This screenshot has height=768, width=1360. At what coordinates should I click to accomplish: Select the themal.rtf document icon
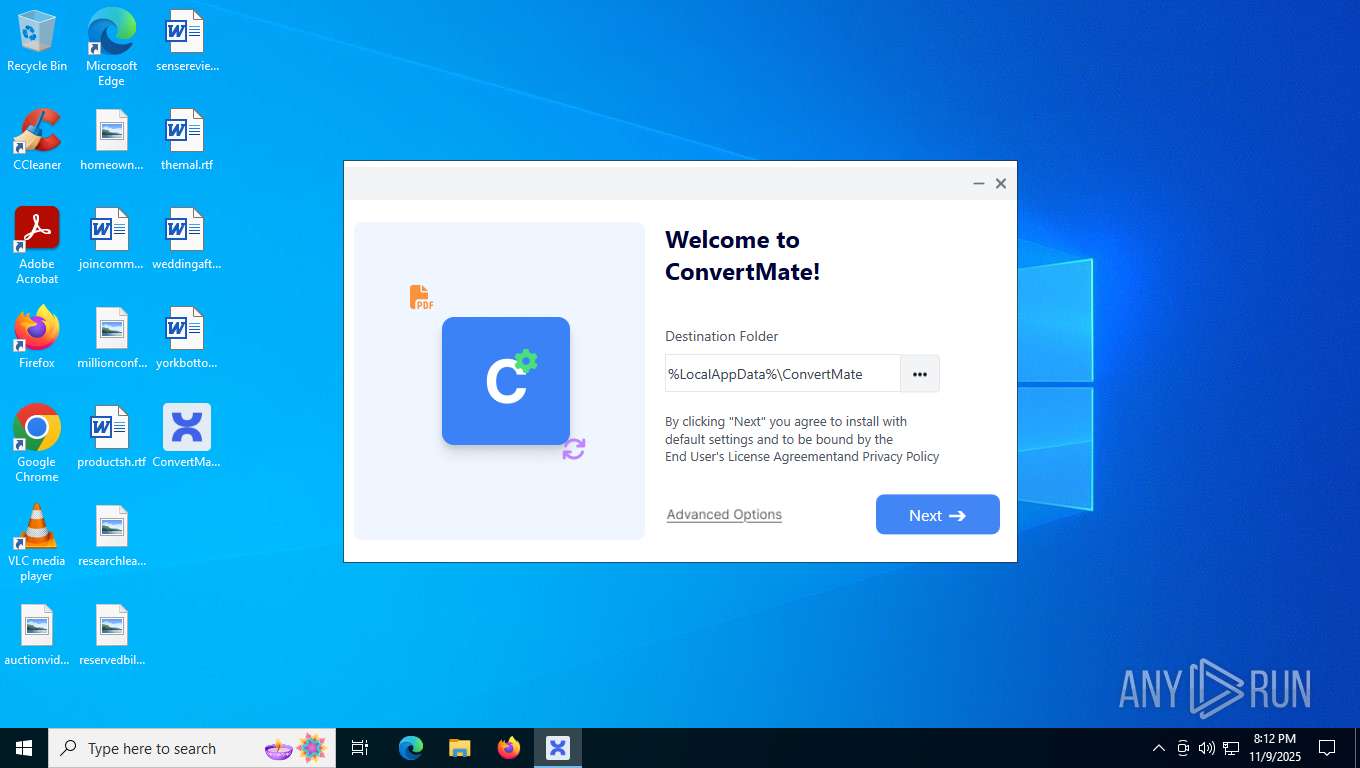[187, 140]
